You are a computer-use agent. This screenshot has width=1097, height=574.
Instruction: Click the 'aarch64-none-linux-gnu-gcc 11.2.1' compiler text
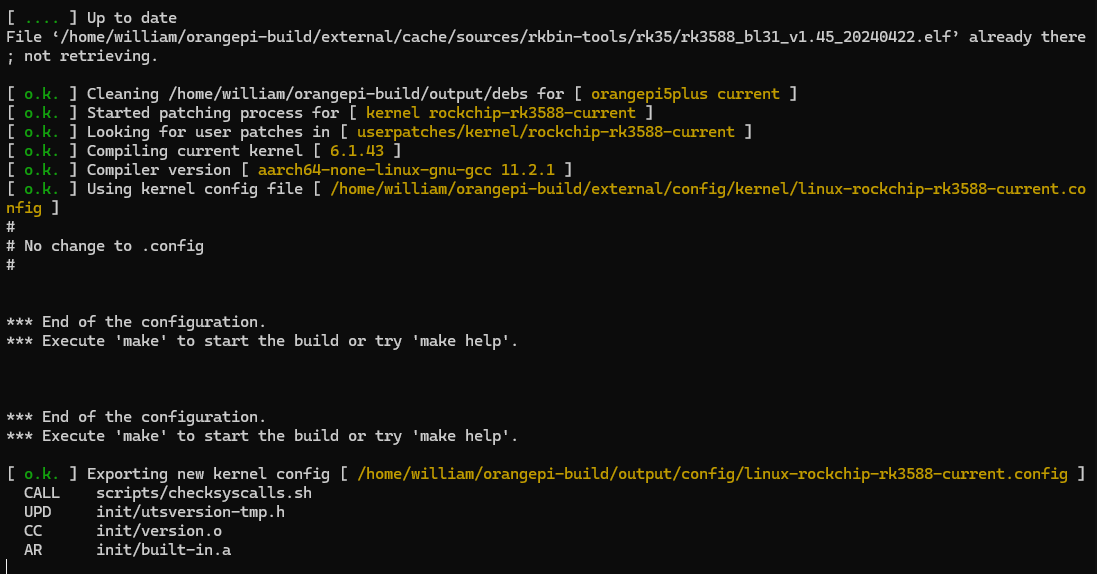(406, 169)
